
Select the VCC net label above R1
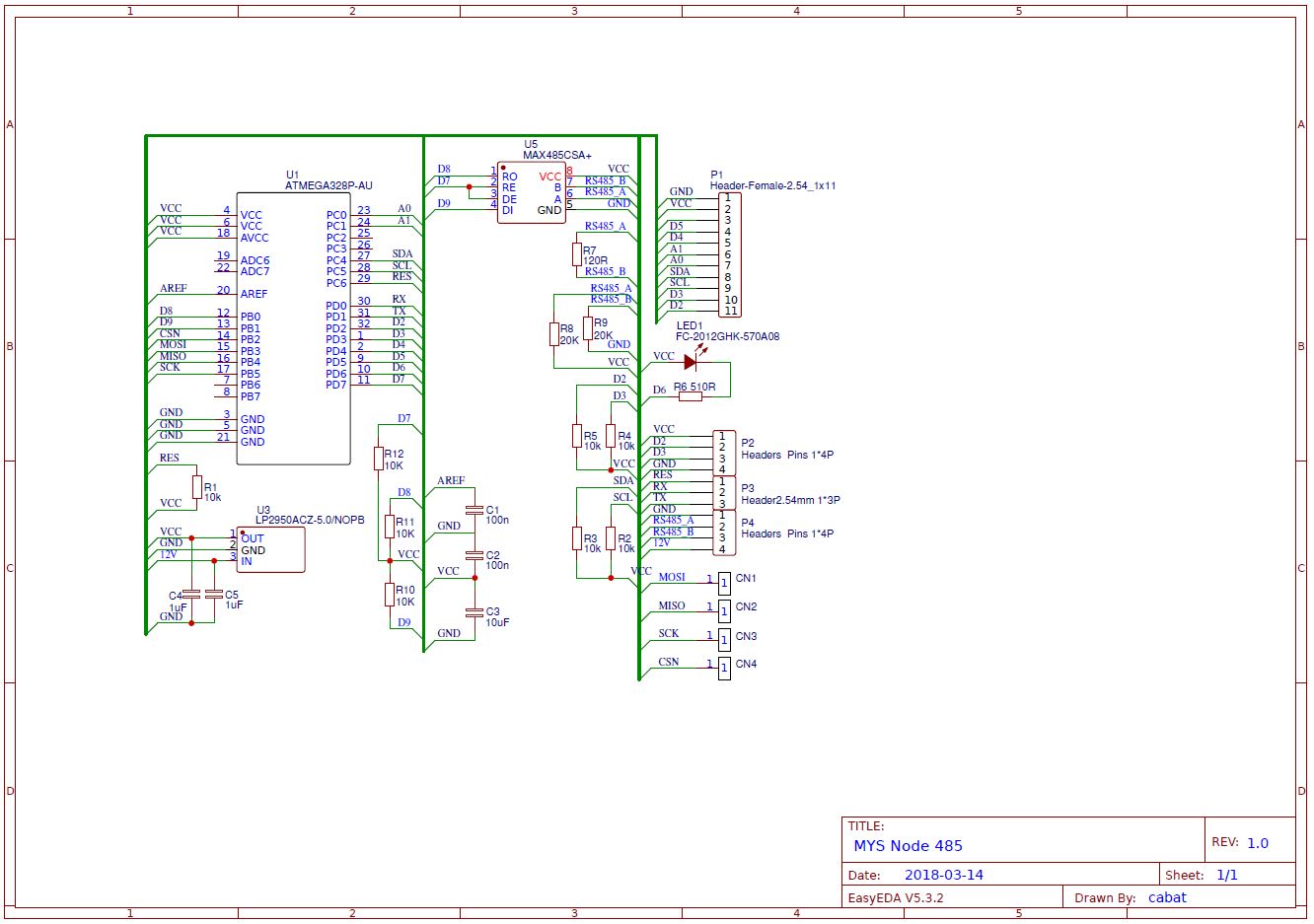click(x=171, y=503)
